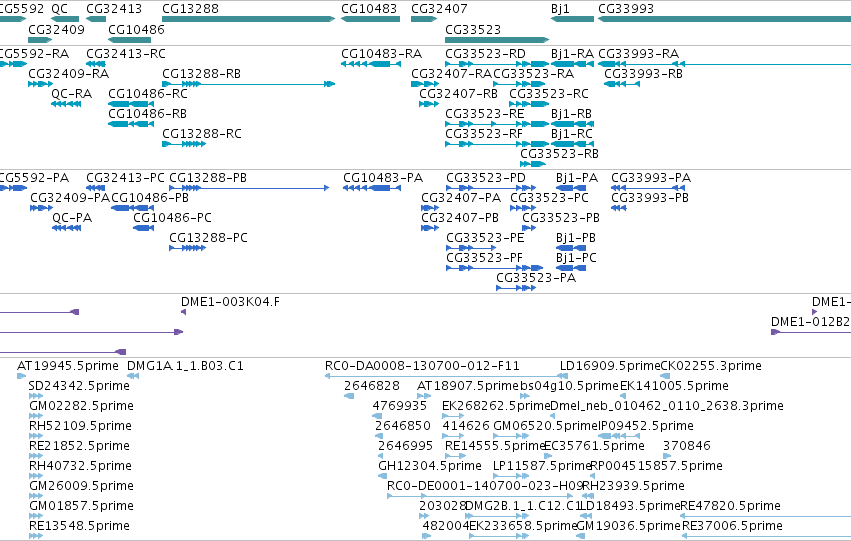Click transcript CG33993-RA

coord(725,64)
